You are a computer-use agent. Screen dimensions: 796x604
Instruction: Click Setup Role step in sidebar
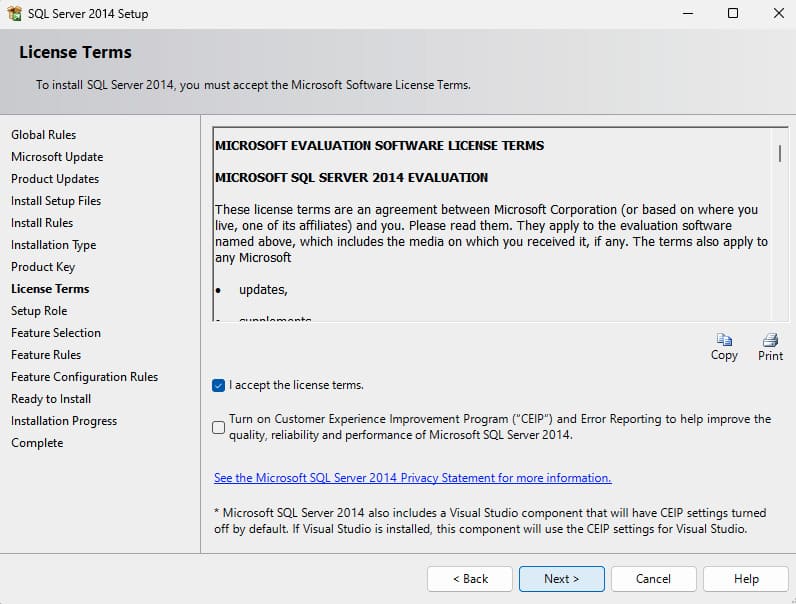coord(39,311)
